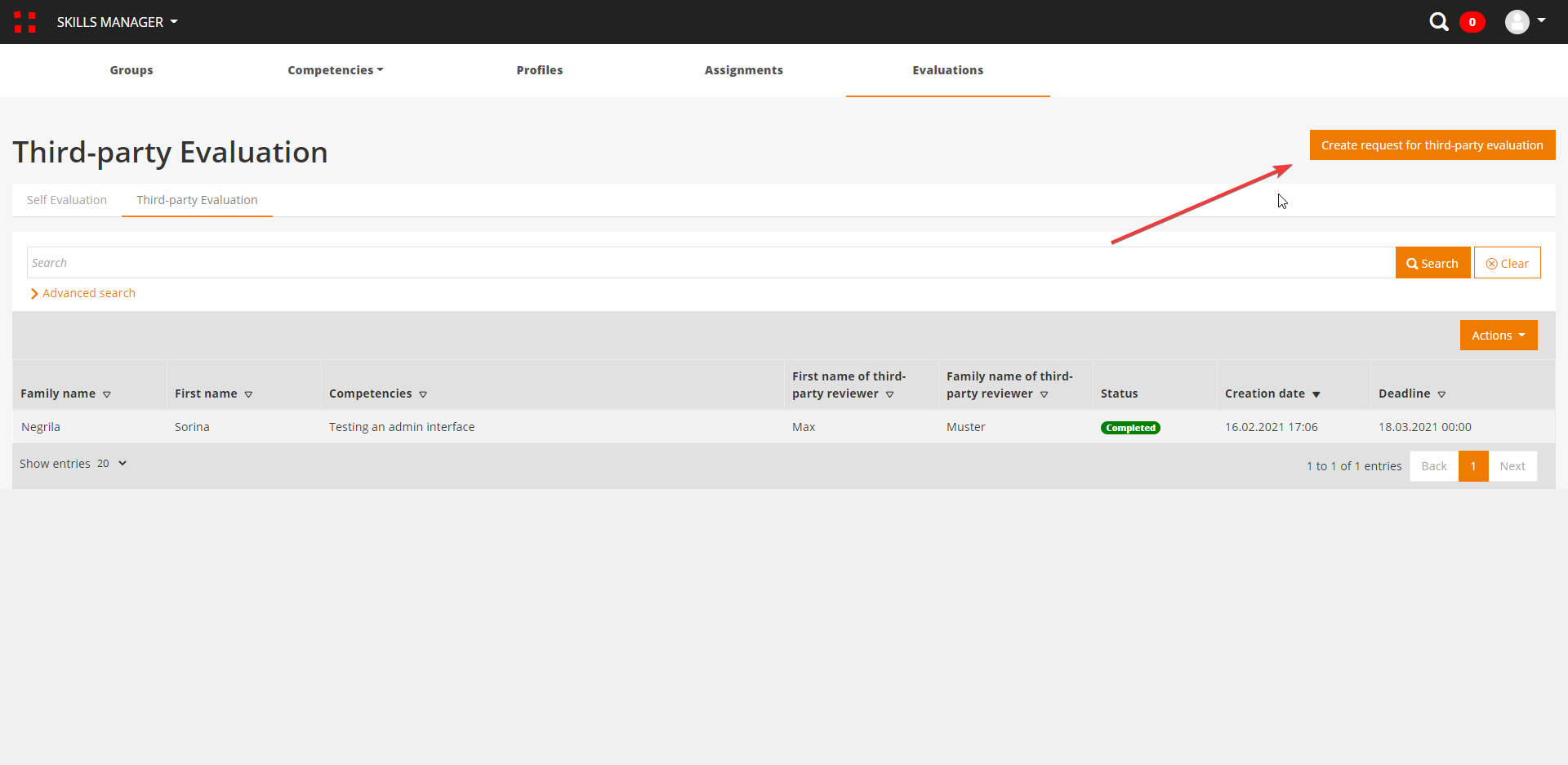Click the Clear search button
The height and width of the screenshot is (765, 1568).
coord(1507,263)
